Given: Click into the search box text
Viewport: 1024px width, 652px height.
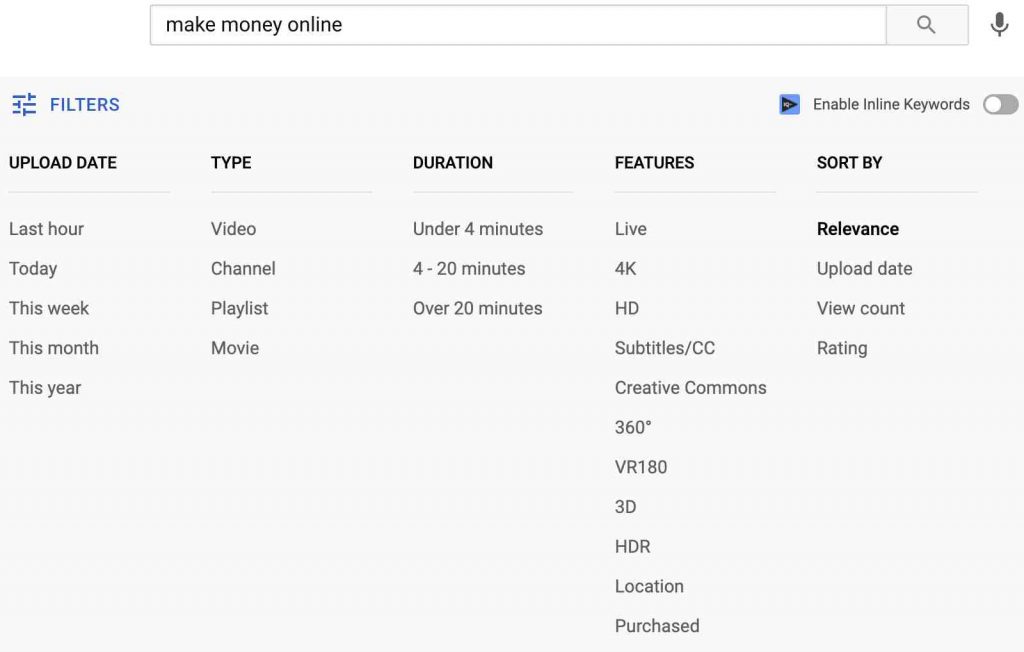Looking at the screenshot, I should [x=518, y=25].
